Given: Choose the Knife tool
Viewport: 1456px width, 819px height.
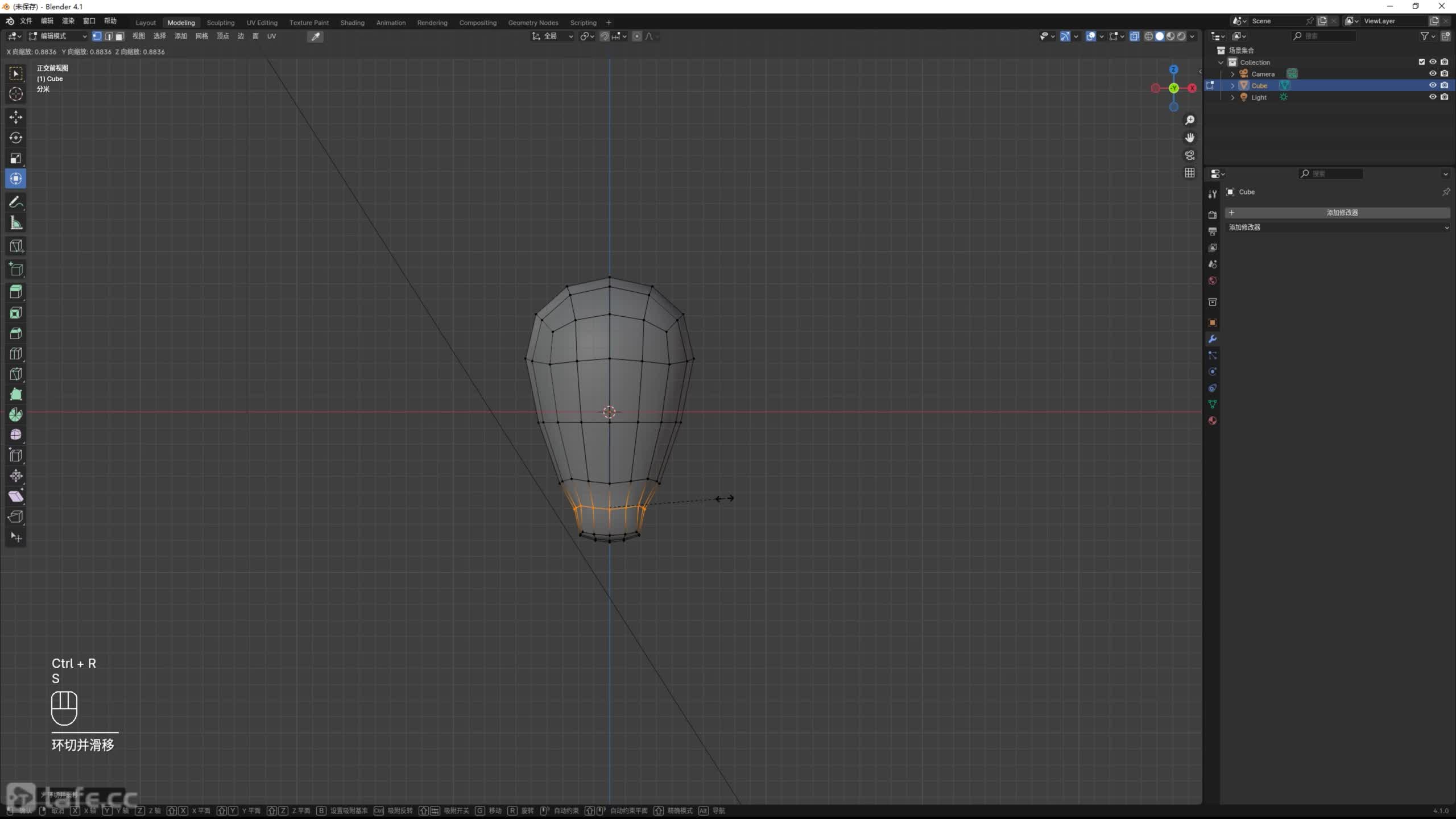Looking at the screenshot, I should [x=16, y=374].
